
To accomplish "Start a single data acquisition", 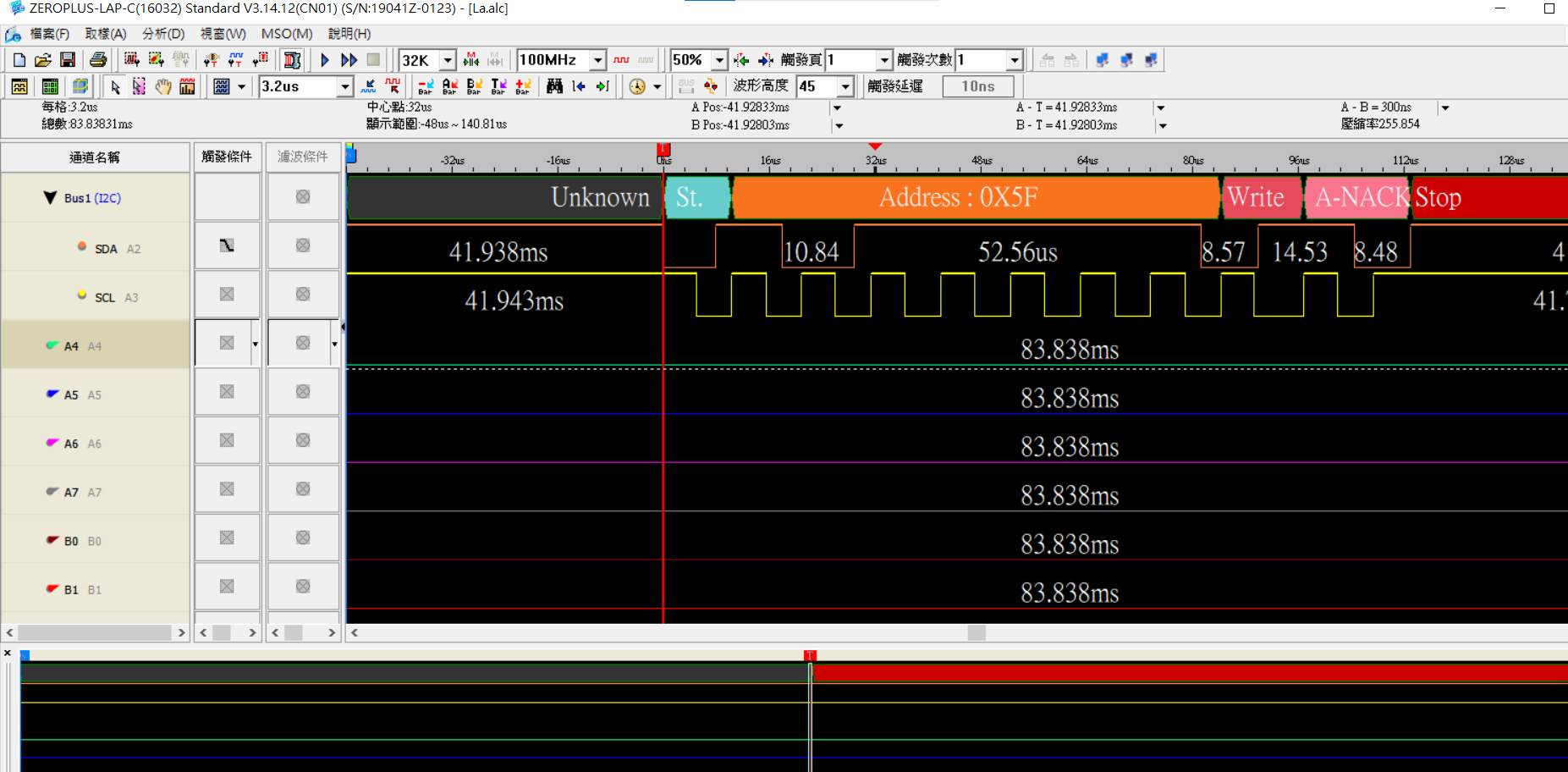I will pyautogui.click(x=325, y=59).
